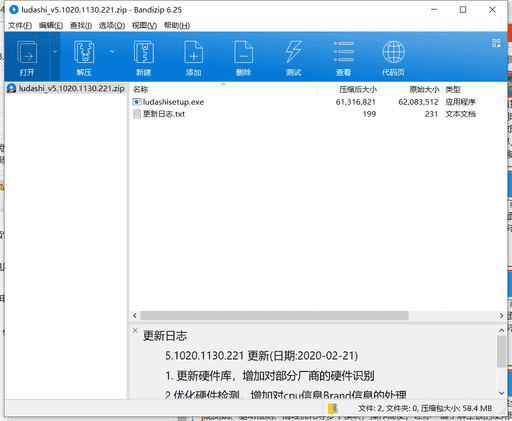Sort by the 类型 column header
The image size is (512, 421).
click(473, 89)
